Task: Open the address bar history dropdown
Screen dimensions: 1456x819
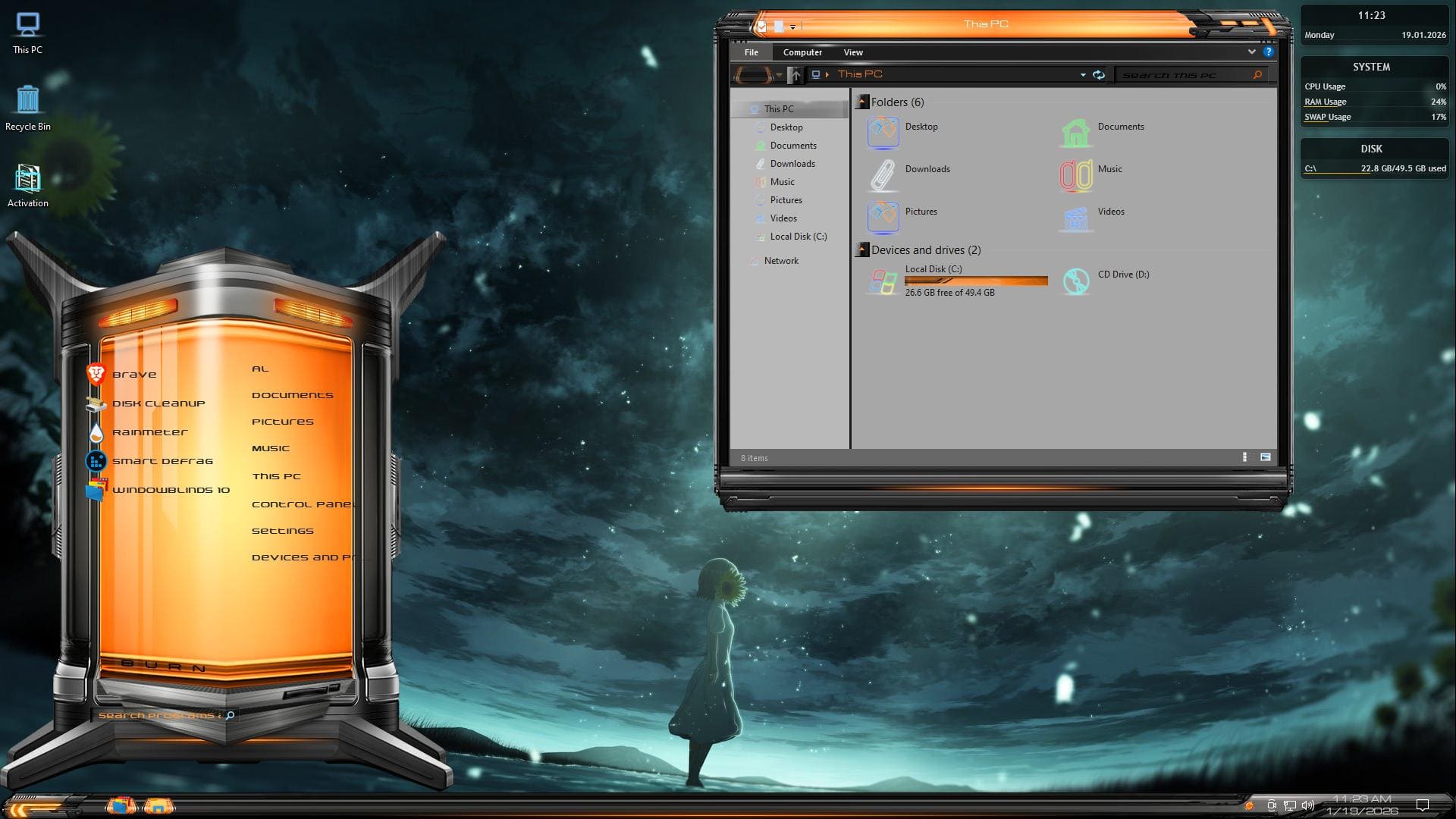Action: tap(1083, 75)
